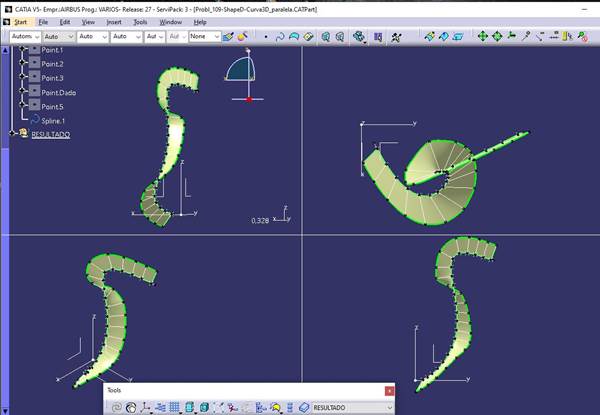Click the RESULTADO geometrical set icon
Screen dimensions: 600x415
[x=23, y=134]
